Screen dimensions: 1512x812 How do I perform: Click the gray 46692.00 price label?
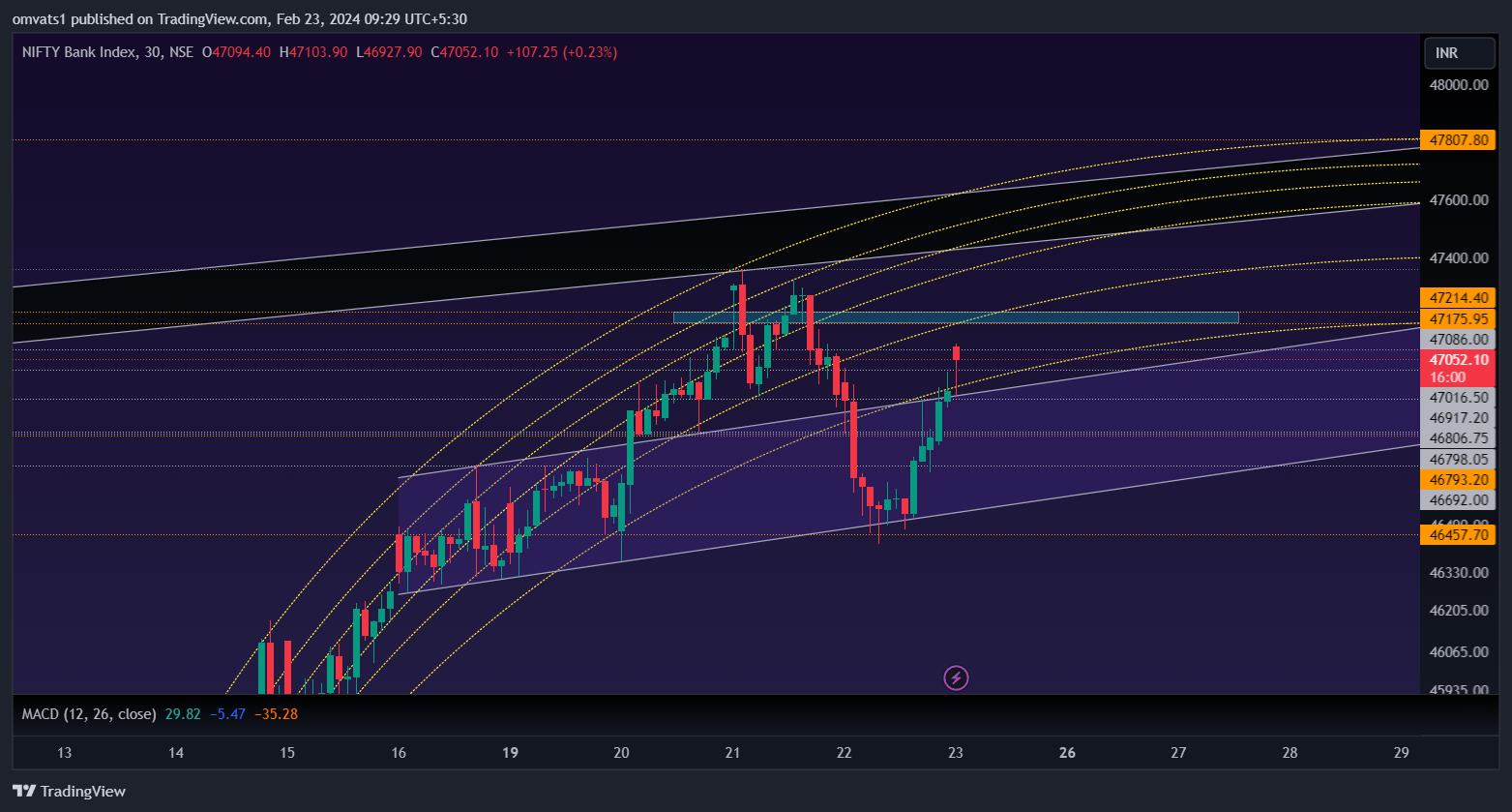(1458, 499)
